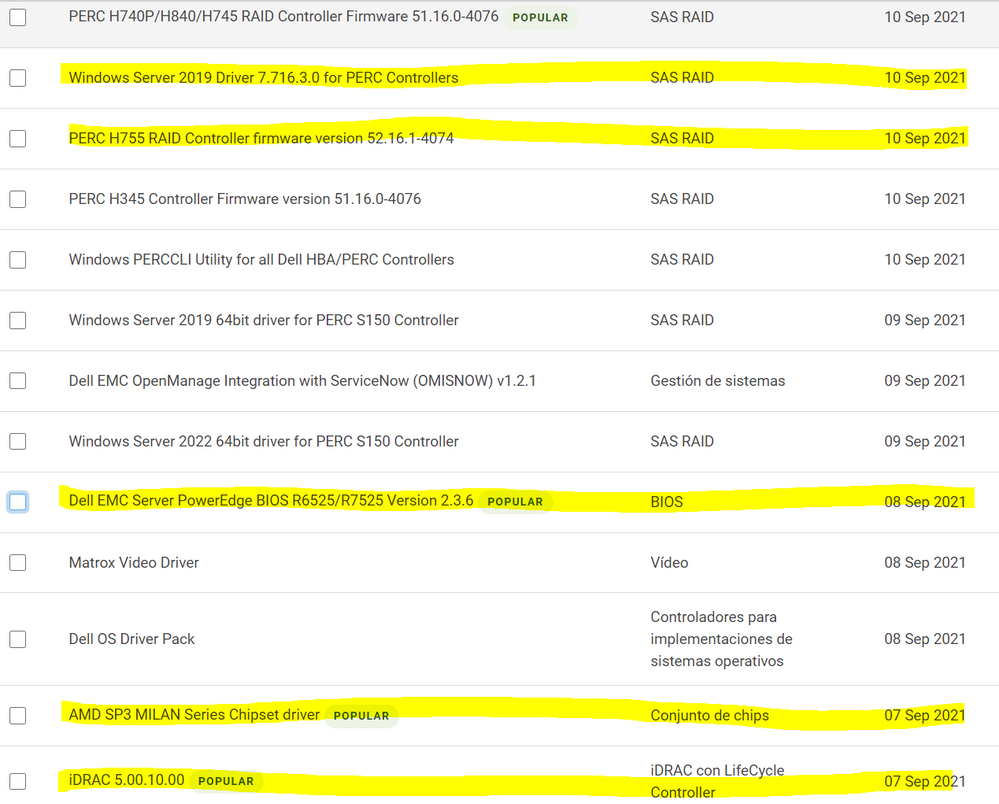Click date 07 Sep 2021 in AMD chipset row

(x=924, y=715)
